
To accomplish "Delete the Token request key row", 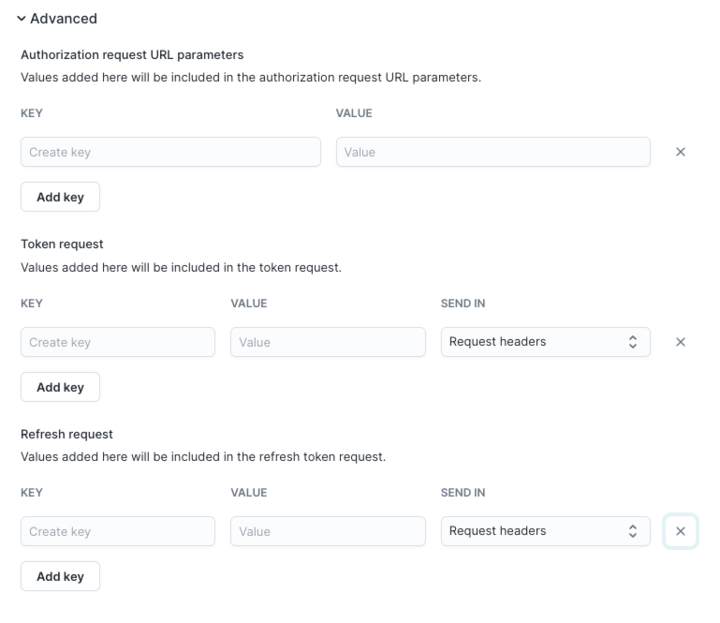I will (680, 342).
